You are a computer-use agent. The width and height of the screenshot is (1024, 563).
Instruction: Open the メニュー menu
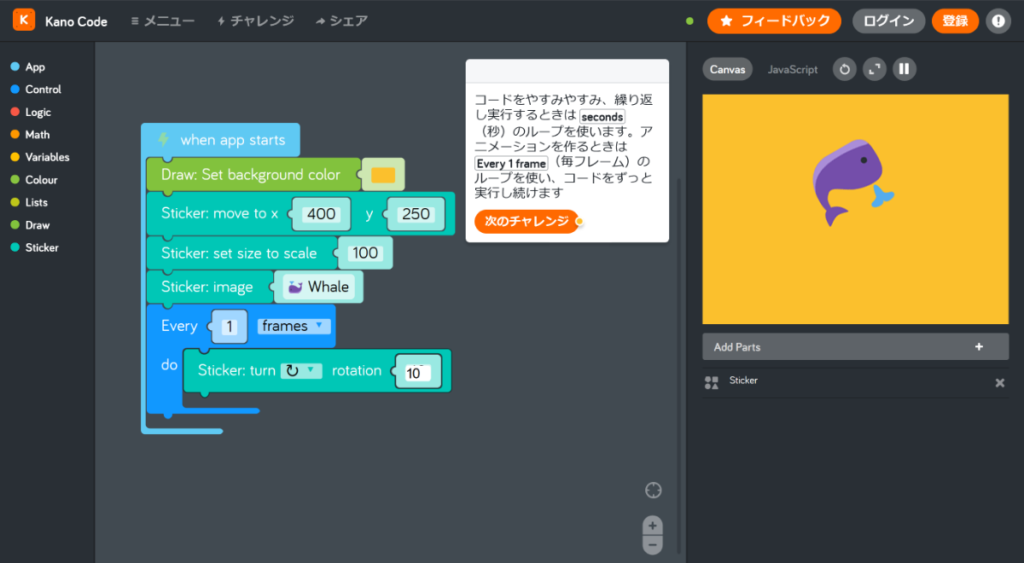pyautogui.click(x=163, y=21)
